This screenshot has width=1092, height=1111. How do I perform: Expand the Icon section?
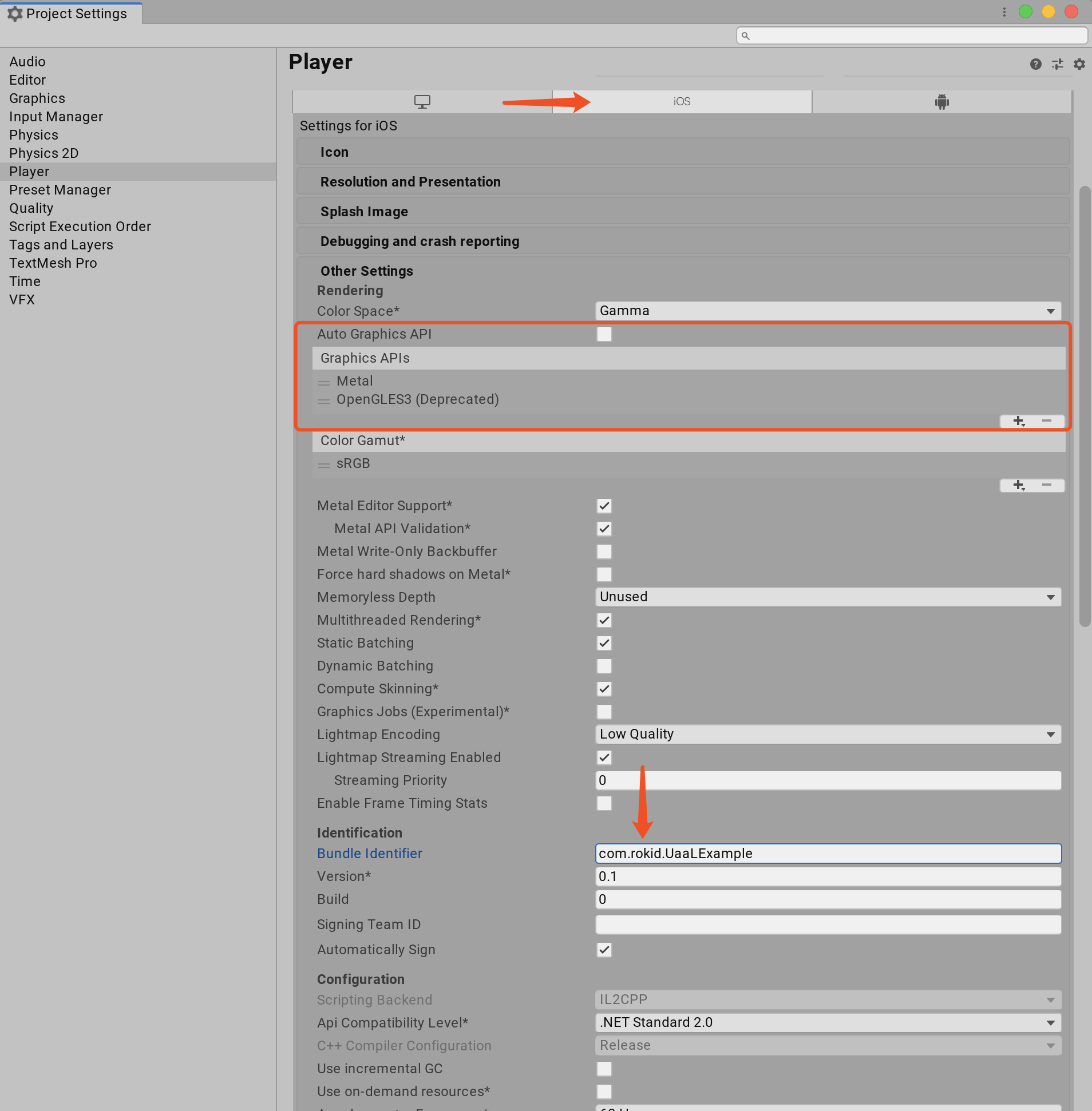pyautogui.click(x=682, y=152)
